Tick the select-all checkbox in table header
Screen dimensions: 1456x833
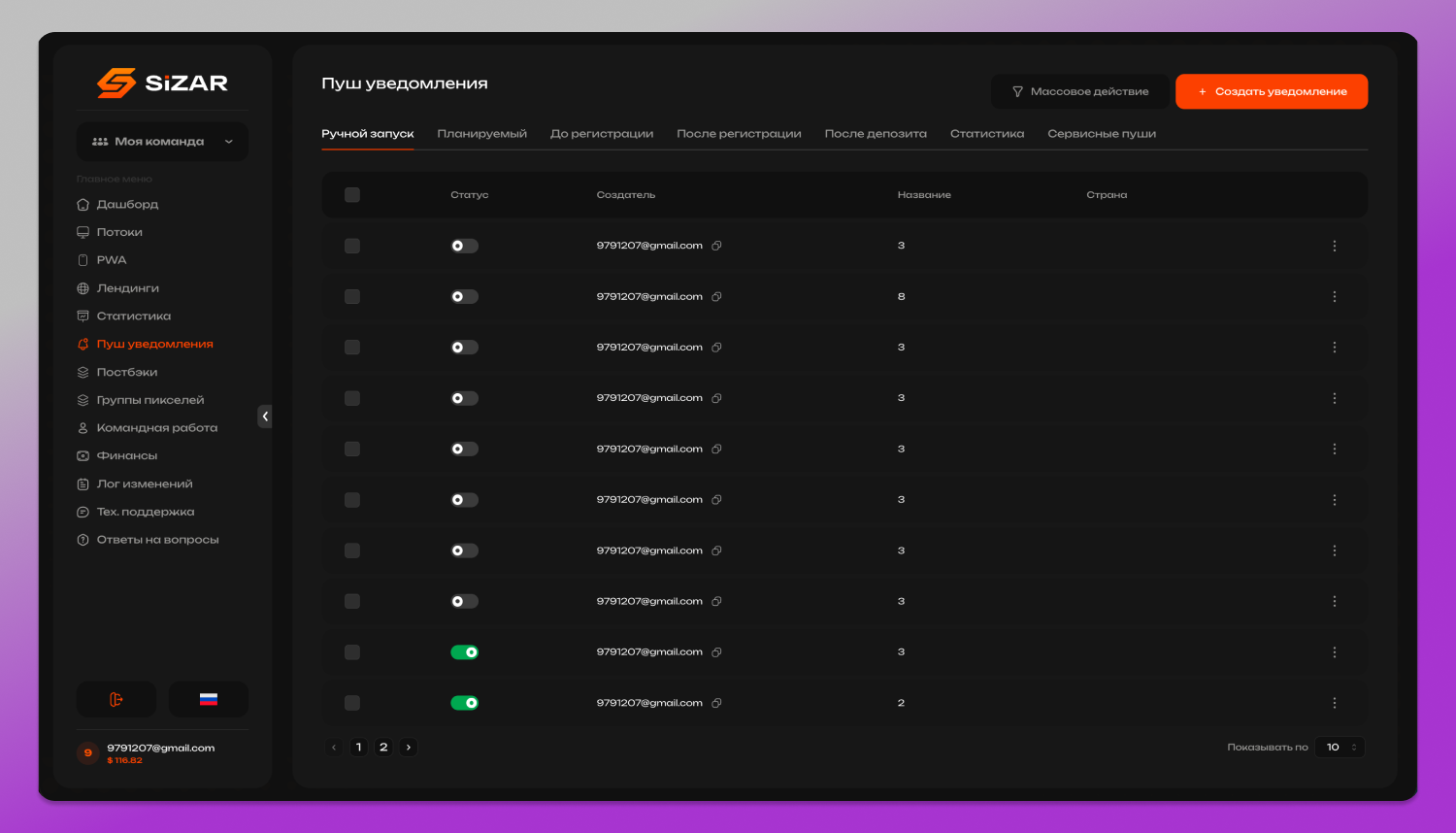(352, 195)
